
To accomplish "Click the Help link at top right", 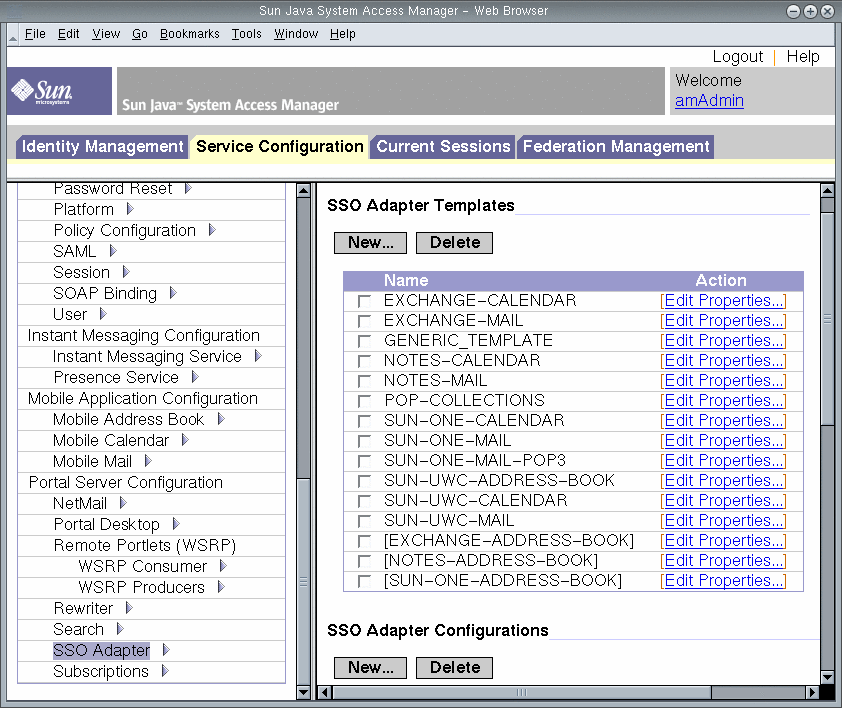I will pos(803,56).
